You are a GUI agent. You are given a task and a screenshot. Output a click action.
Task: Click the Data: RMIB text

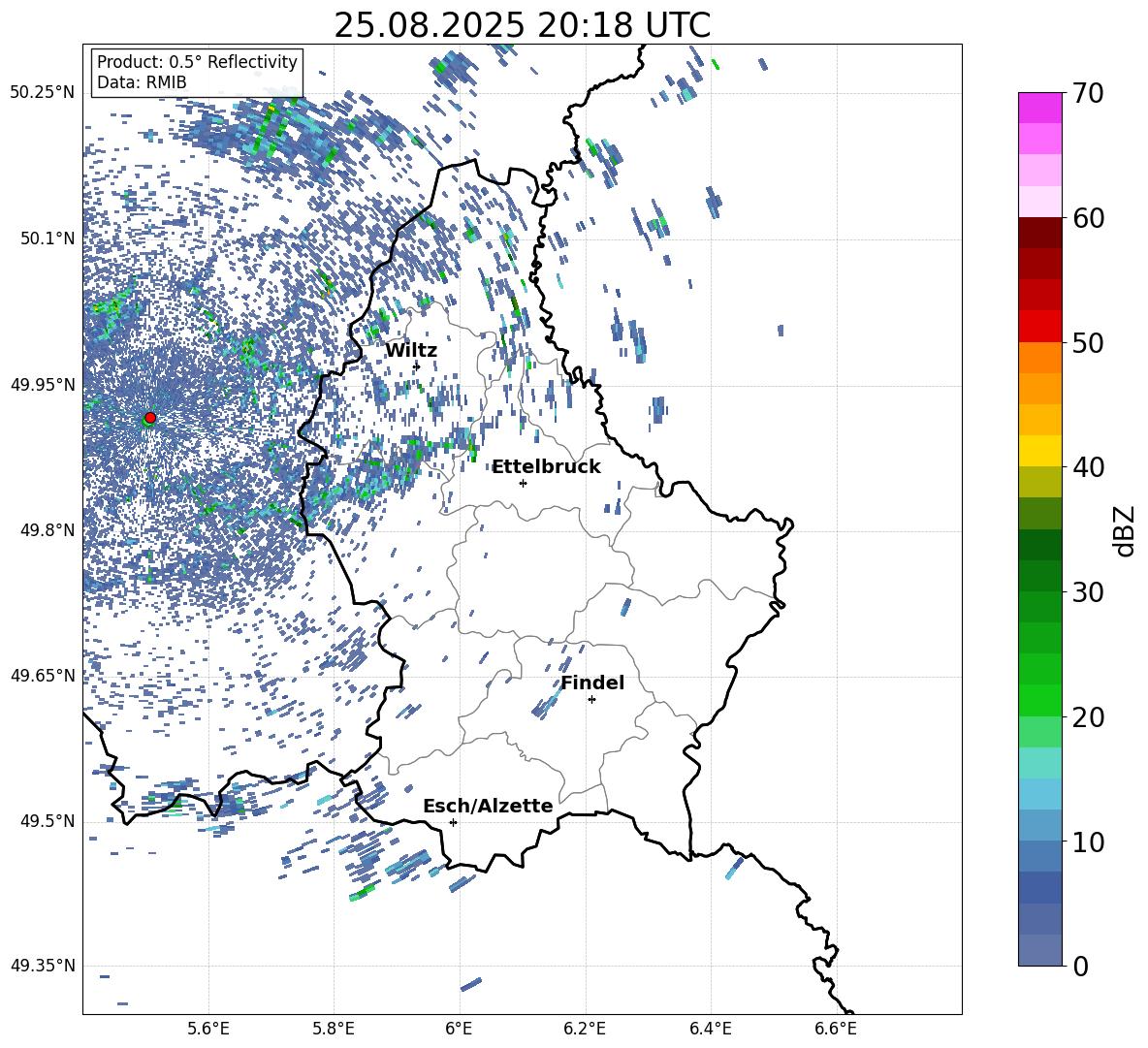coord(142,82)
